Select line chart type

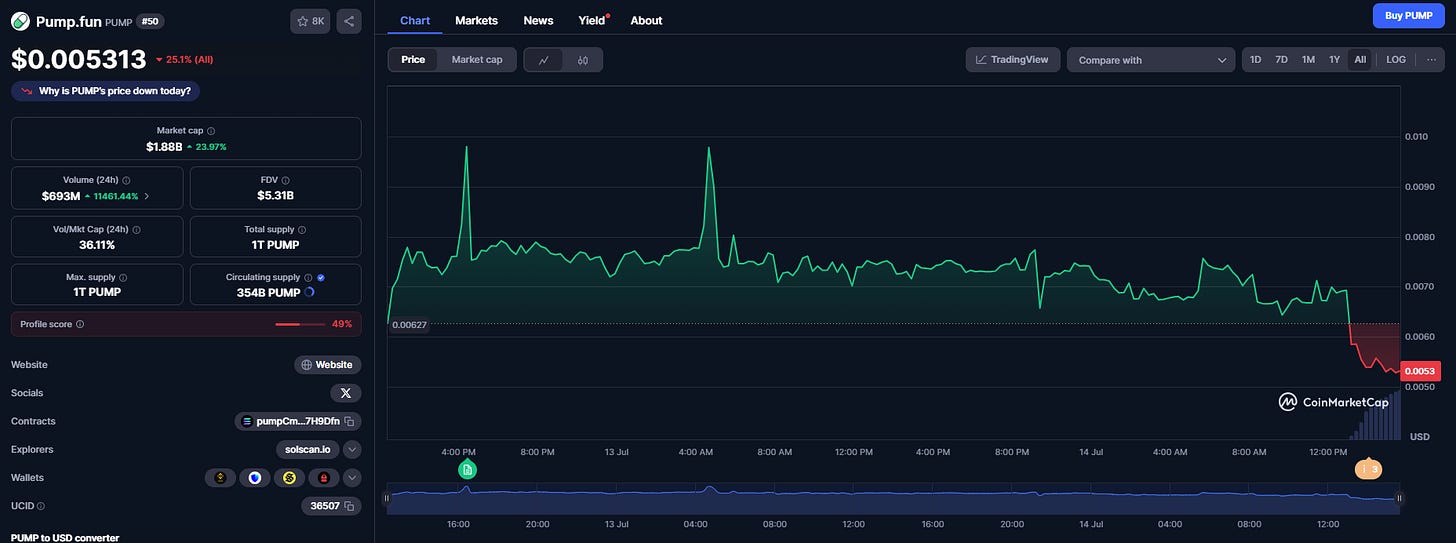(x=544, y=60)
